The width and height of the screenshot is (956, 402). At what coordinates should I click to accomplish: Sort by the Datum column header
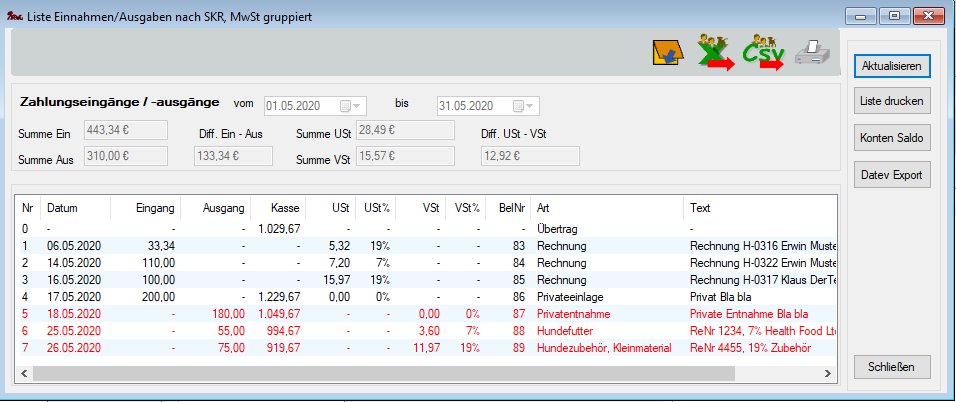pos(62,208)
